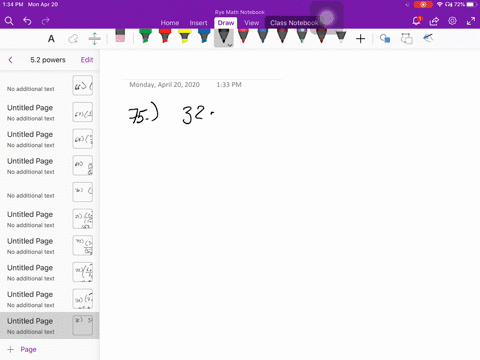Tap the 5.2 powers section title
The image size is (480, 360).
(x=48, y=60)
